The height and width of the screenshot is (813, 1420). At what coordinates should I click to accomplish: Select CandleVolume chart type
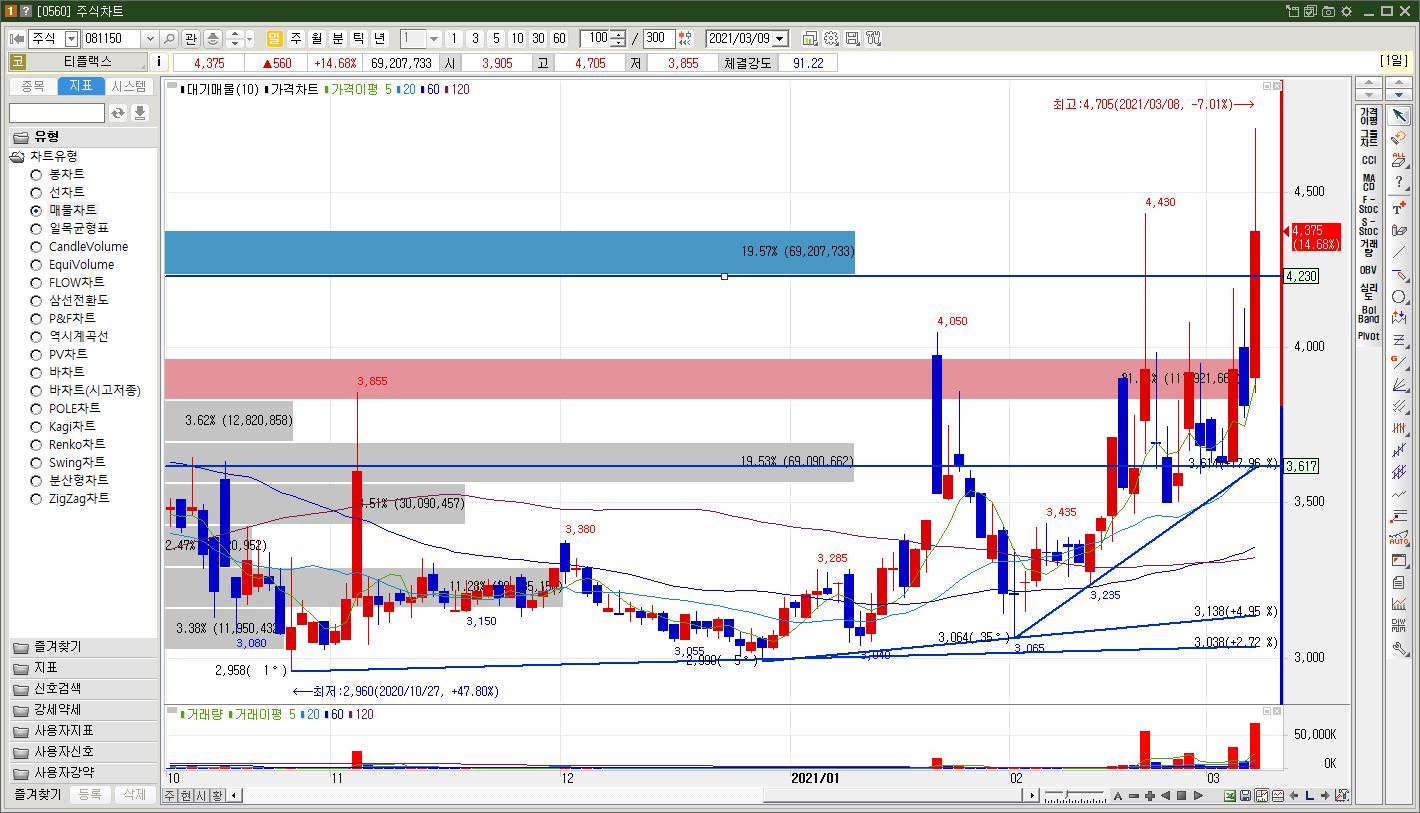[88, 246]
